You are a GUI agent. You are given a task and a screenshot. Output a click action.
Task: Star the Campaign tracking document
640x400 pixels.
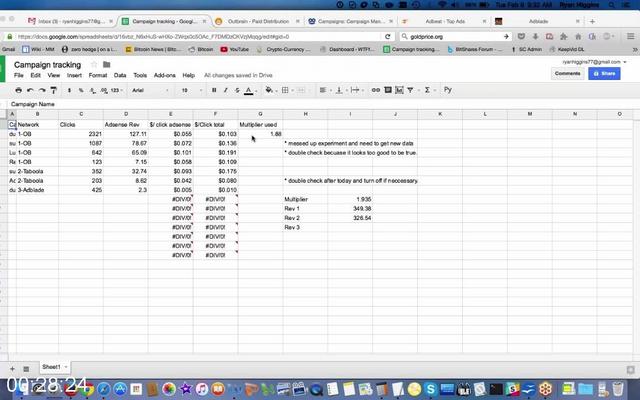tap(94, 64)
